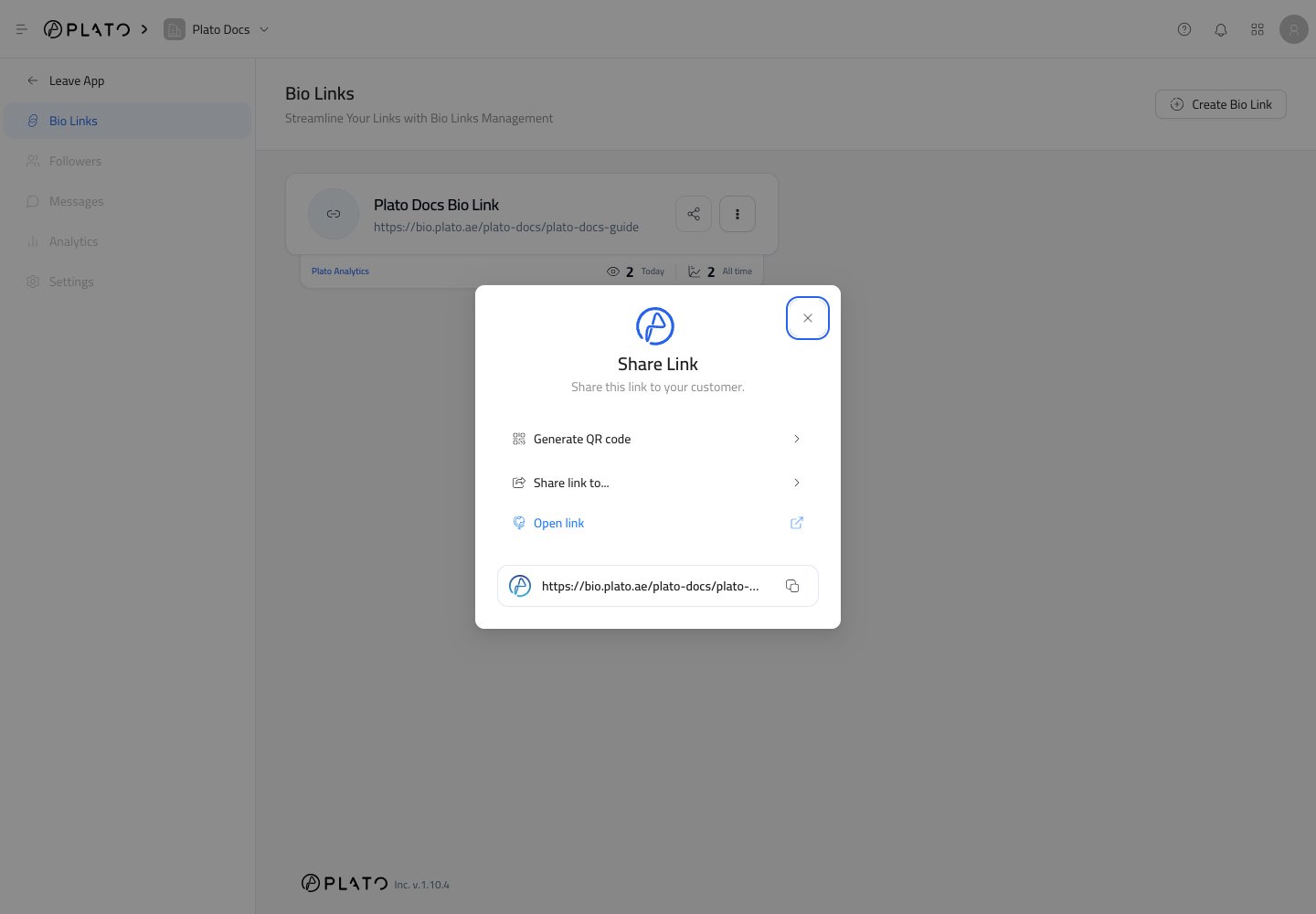Click the Share Link dialog title
1316x914 pixels.
point(658,364)
